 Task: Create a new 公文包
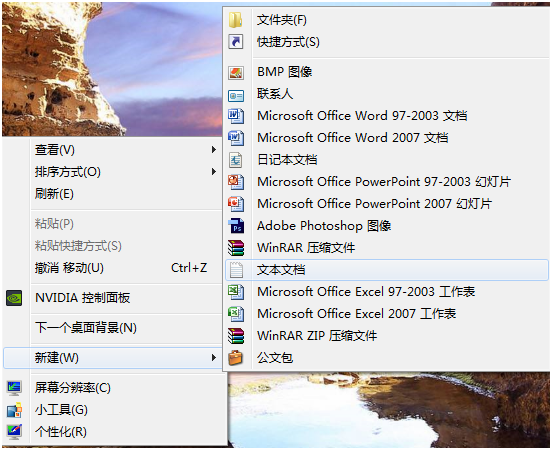pyautogui.click(x=387, y=358)
